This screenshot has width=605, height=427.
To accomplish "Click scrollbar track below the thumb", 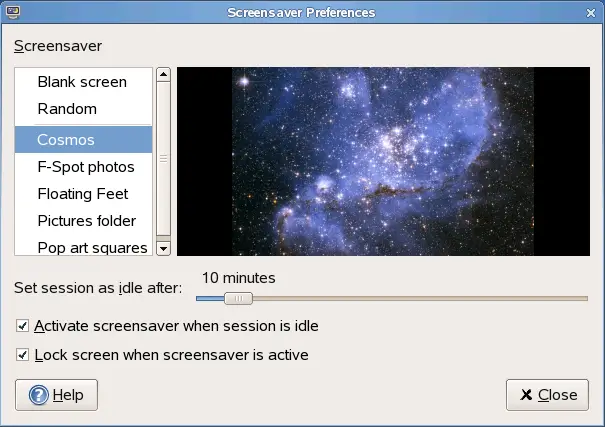I will point(164,236).
